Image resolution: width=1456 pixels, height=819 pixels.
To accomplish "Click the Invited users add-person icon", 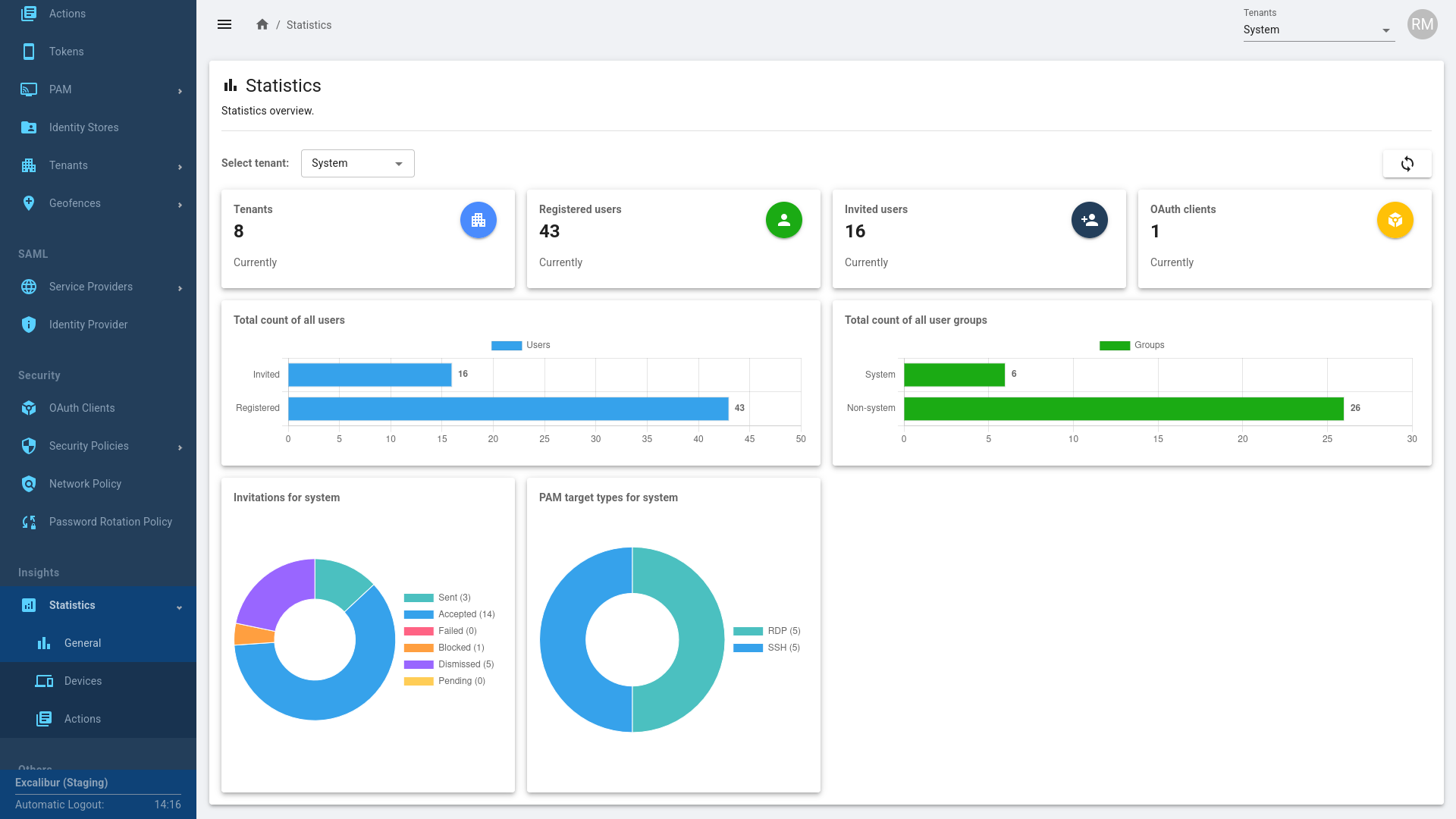I will coord(1089,220).
